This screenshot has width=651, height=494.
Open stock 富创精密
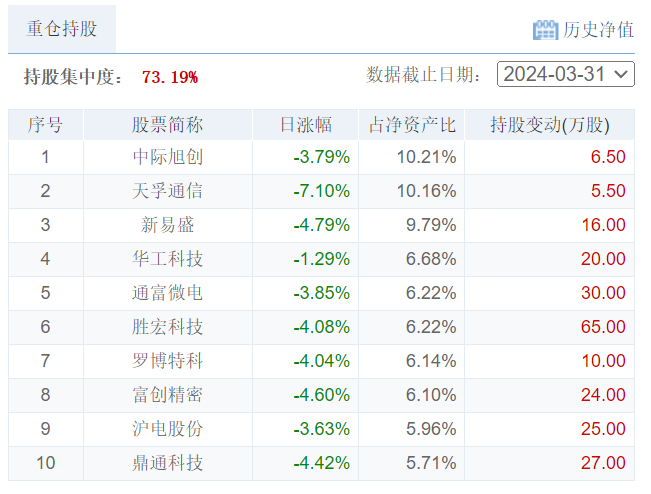tap(168, 395)
